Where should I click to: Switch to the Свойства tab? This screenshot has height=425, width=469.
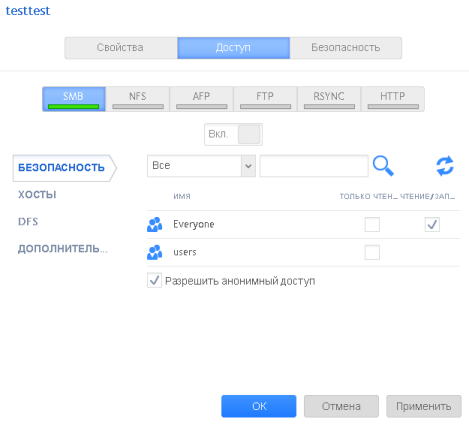(x=121, y=48)
